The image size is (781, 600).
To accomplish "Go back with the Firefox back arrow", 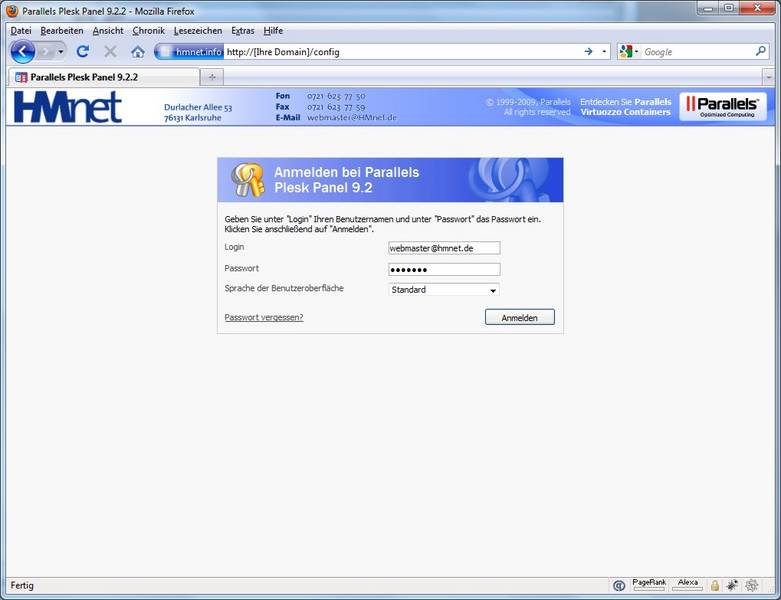I will tap(22, 52).
